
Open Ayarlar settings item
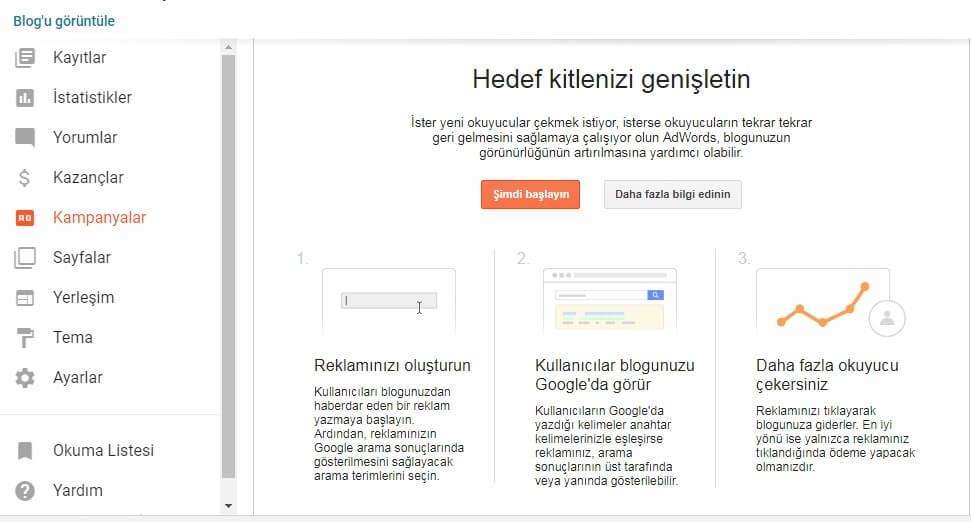(77, 378)
